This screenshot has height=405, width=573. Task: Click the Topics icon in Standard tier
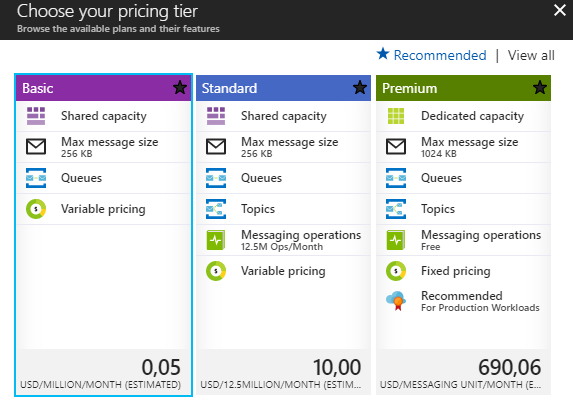pos(216,209)
